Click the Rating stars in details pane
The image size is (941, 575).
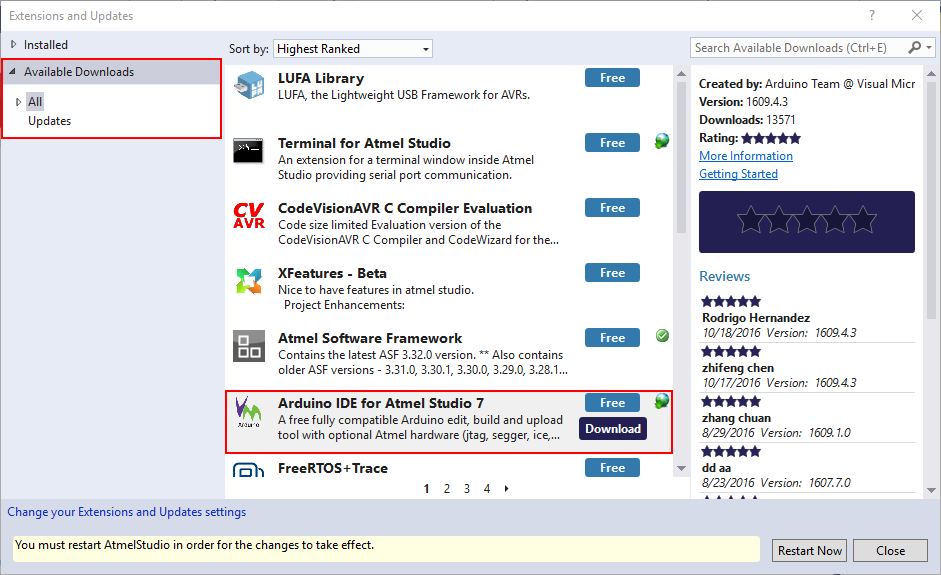[771, 139]
